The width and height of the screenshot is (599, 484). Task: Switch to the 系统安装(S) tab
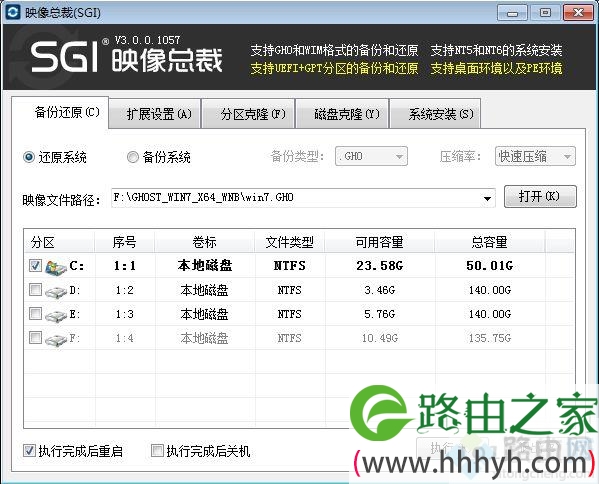(x=435, y=114)
